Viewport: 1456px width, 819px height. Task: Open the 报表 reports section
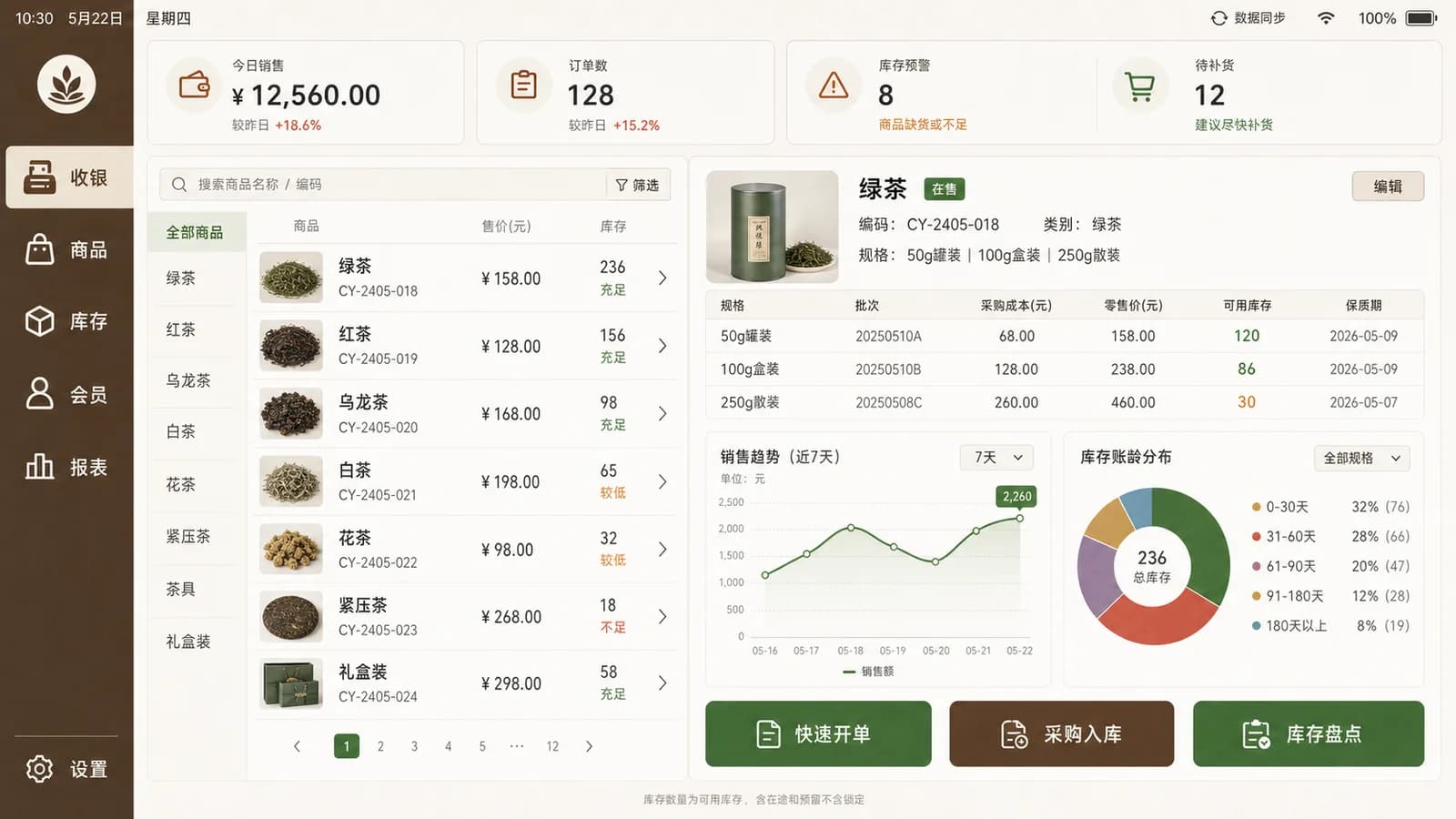66,467
